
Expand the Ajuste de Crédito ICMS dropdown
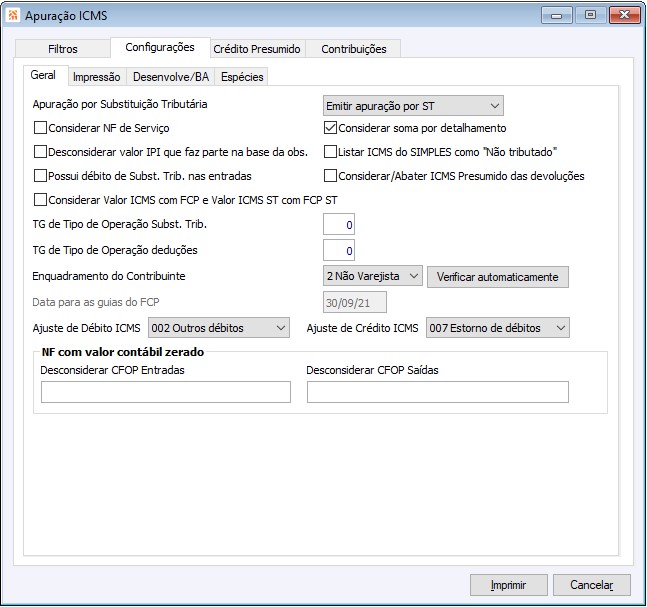pyautogui.click(x=498, y=328)
